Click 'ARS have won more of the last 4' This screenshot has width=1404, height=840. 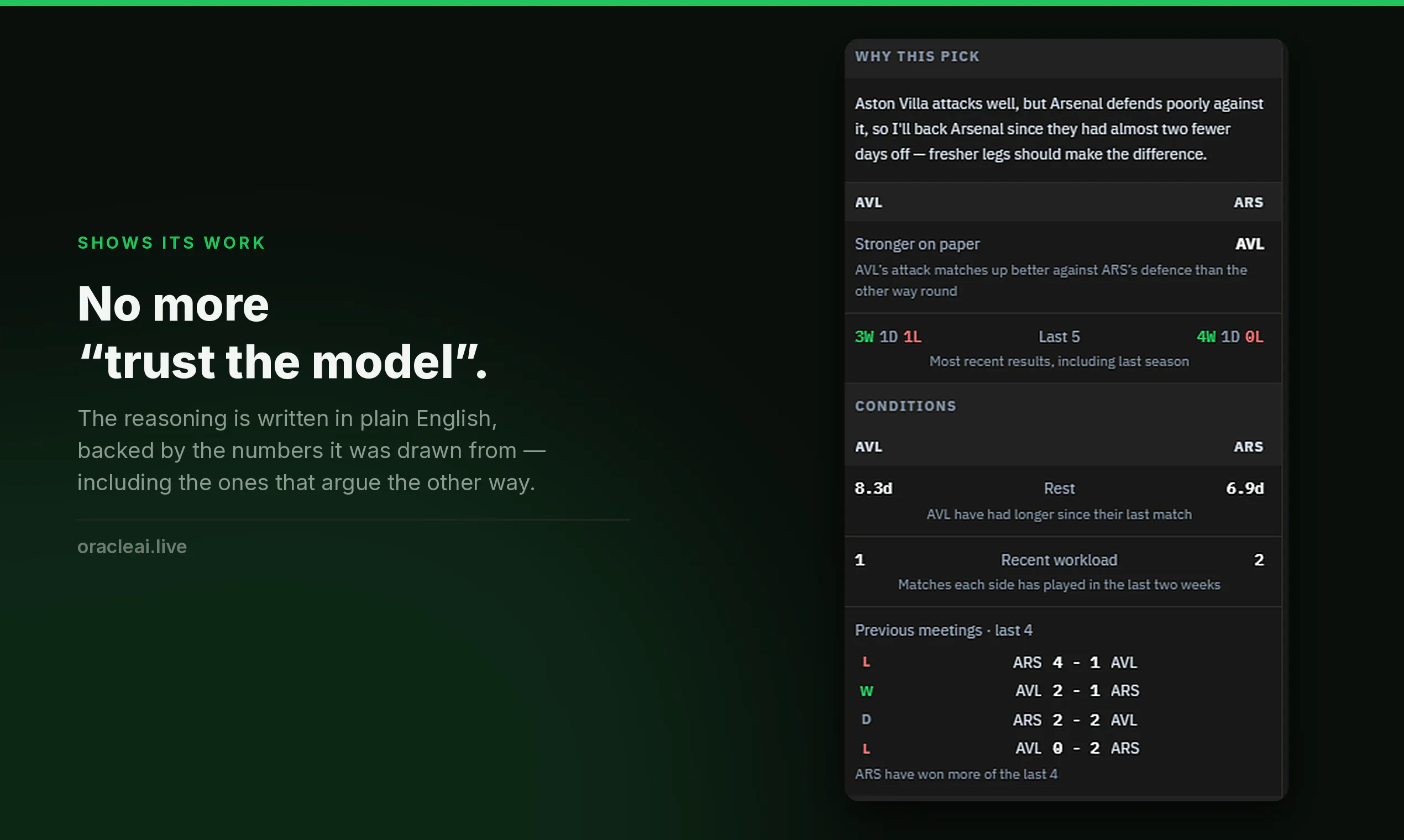[956, 774]
